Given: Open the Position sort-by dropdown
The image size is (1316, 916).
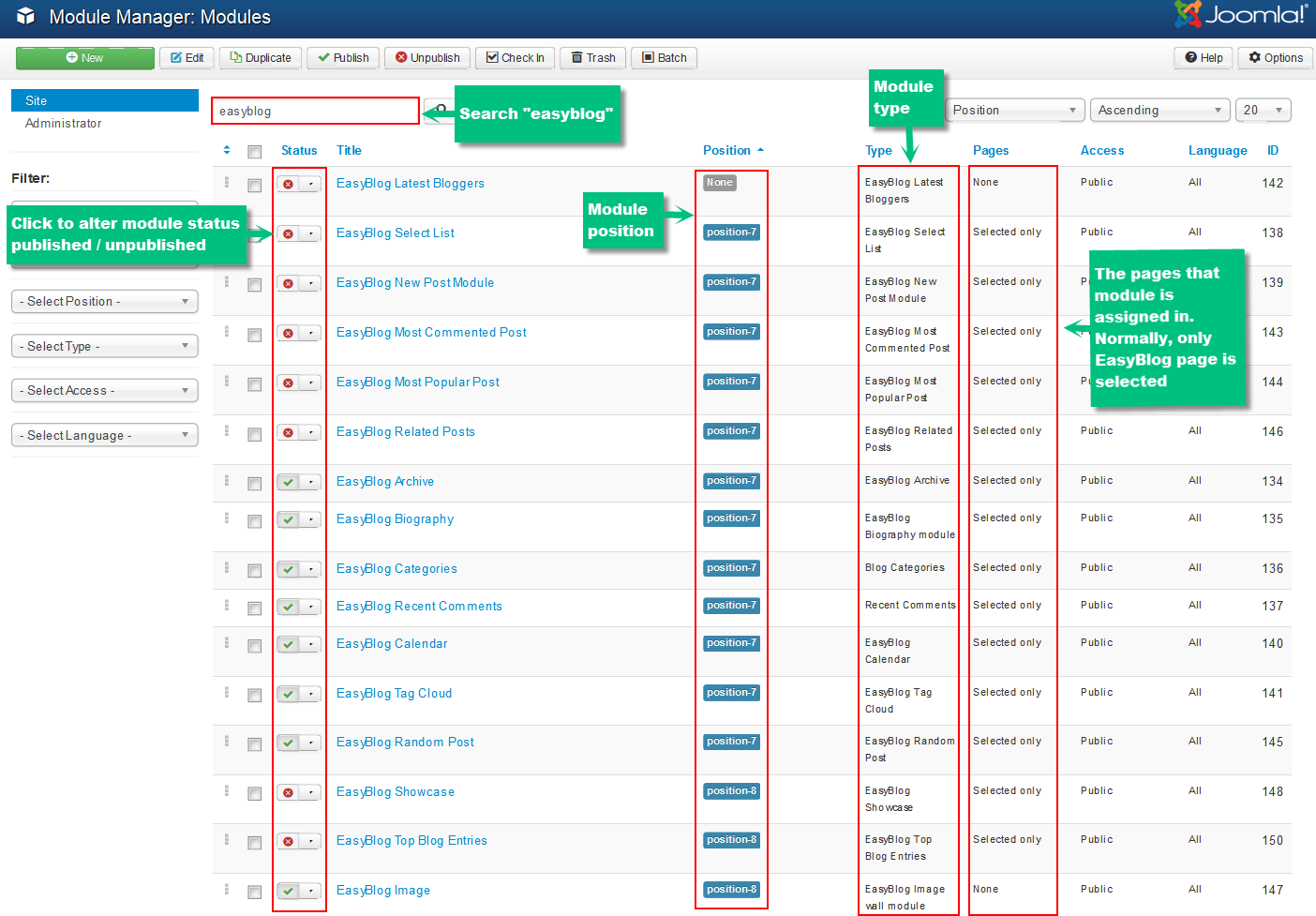Looking at the screenshot, I should coord(1015,110).
